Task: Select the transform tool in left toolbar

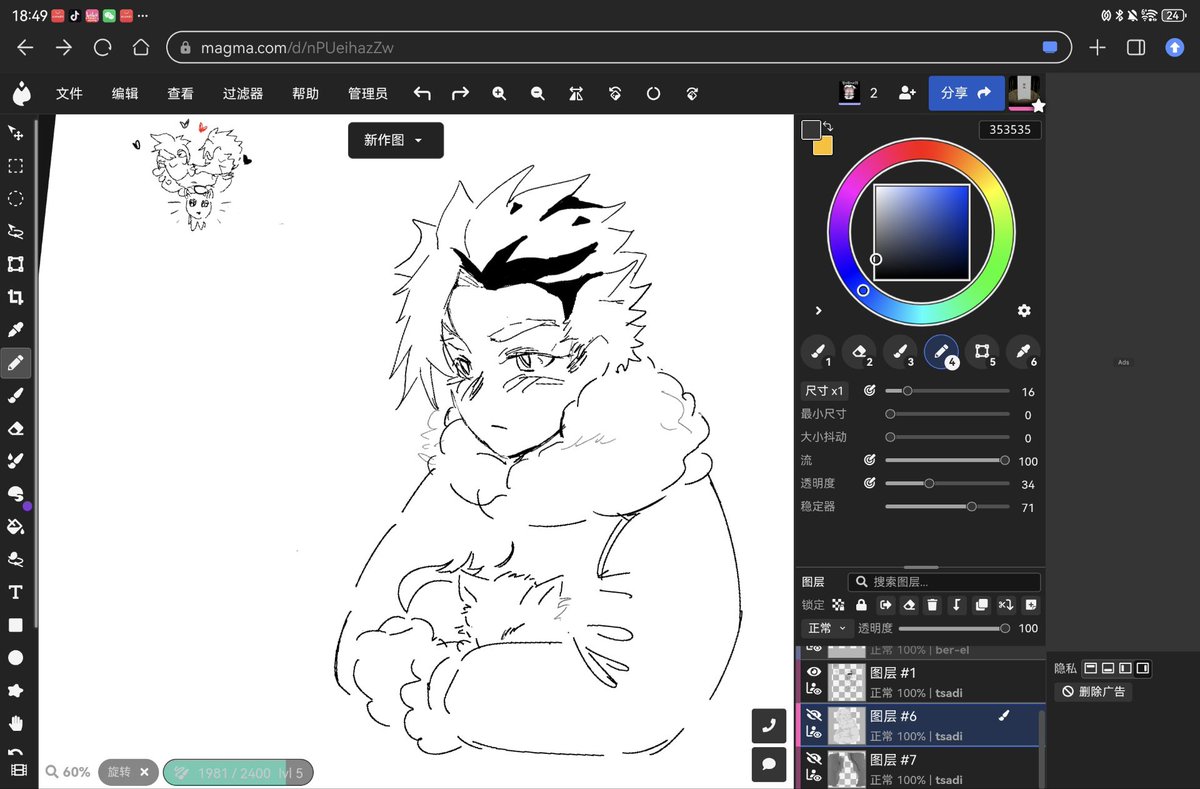Action: pos(16,264)
